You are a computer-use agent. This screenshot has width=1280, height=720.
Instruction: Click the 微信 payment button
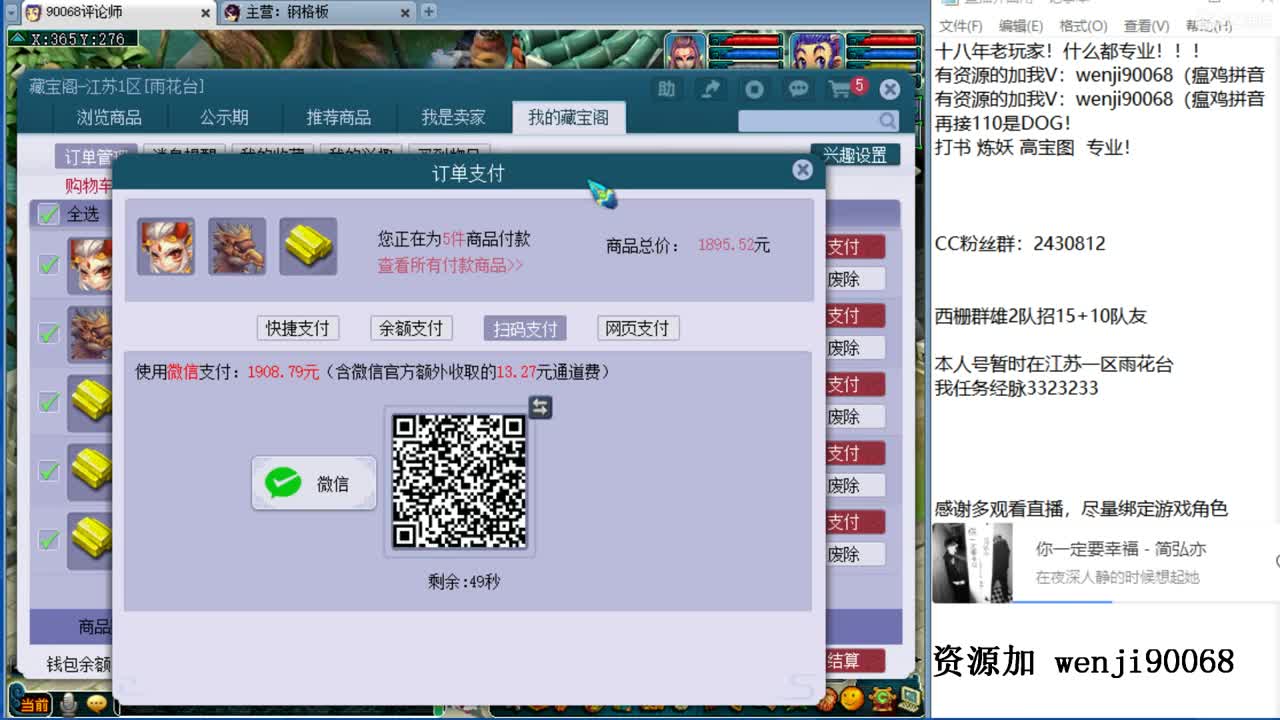coord(314,484)
